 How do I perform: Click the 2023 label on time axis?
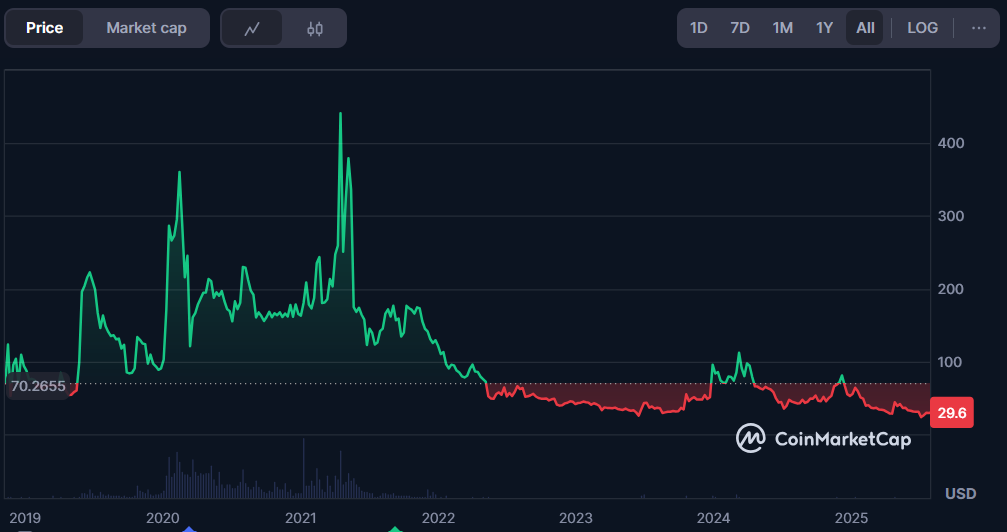[575, 518]
